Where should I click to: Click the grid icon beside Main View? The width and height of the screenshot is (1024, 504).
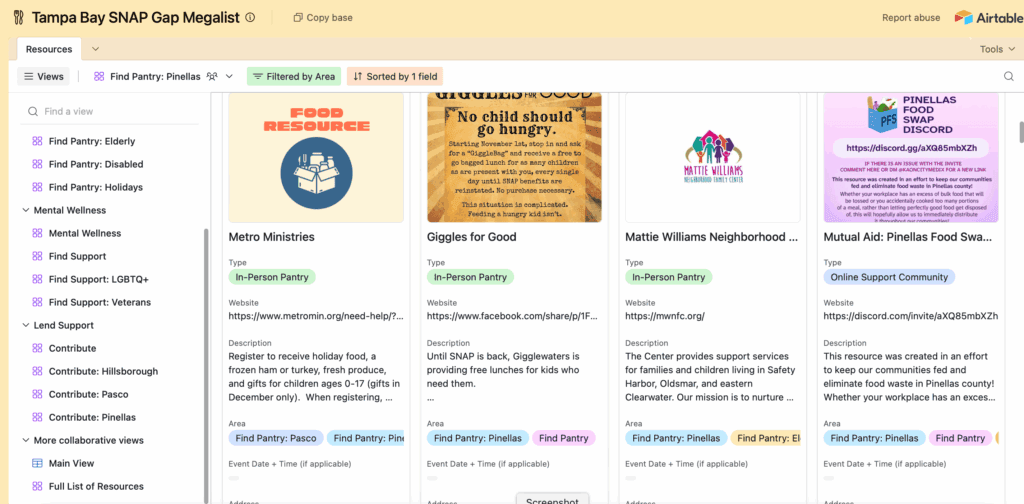click(37, 464)
